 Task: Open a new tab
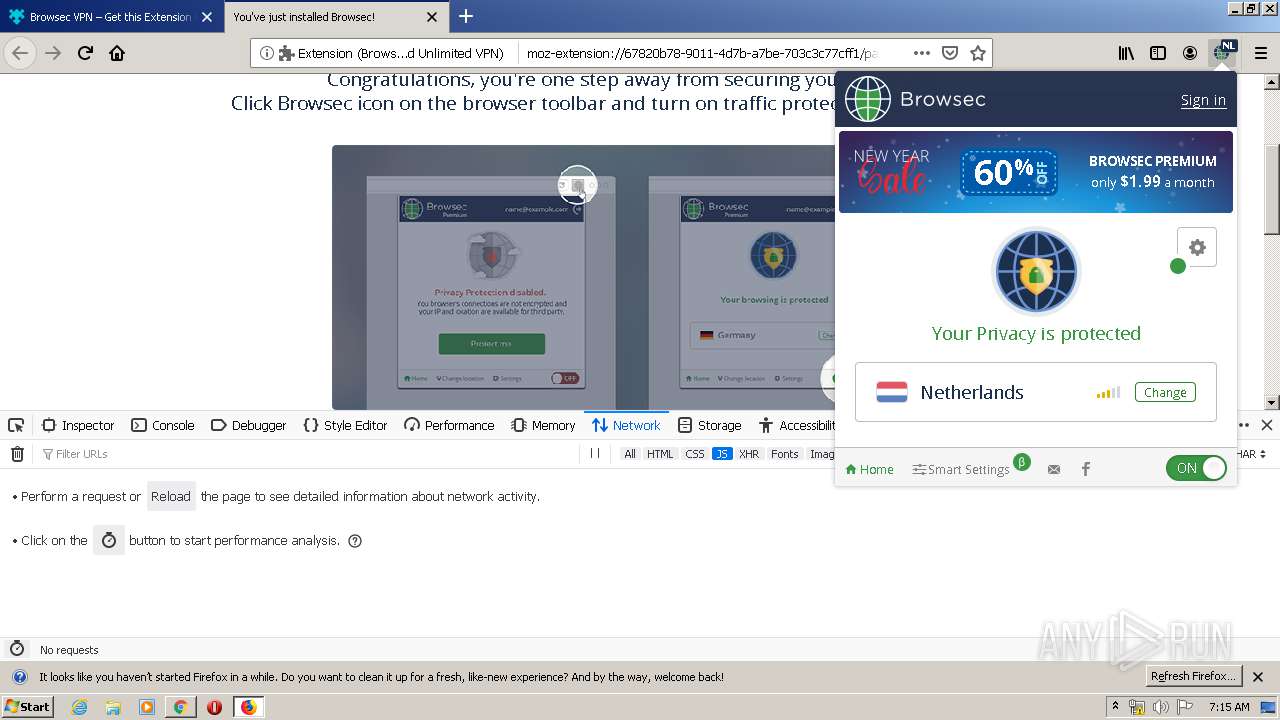click(x=466, y=16)
